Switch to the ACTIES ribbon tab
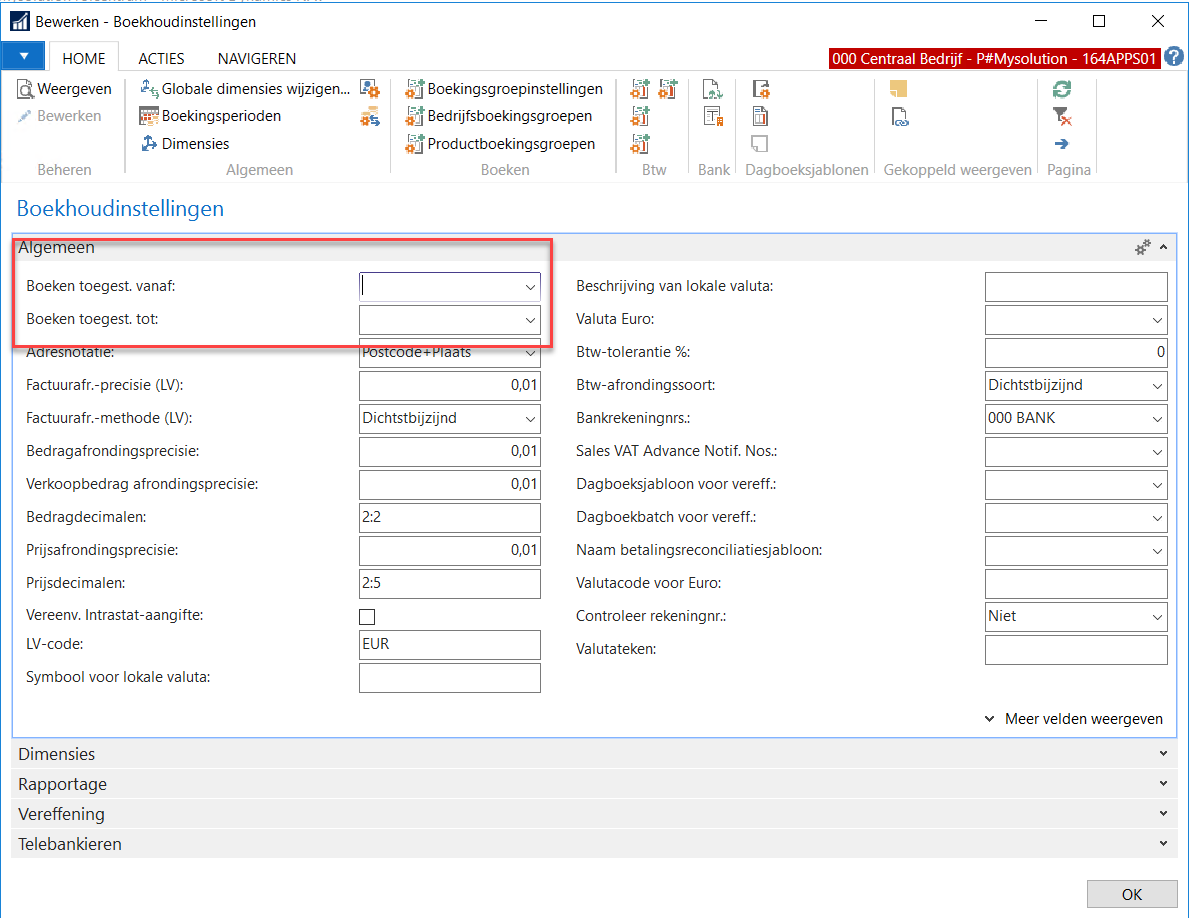Viewport: 1189px width, 918px height. (161, 58)
